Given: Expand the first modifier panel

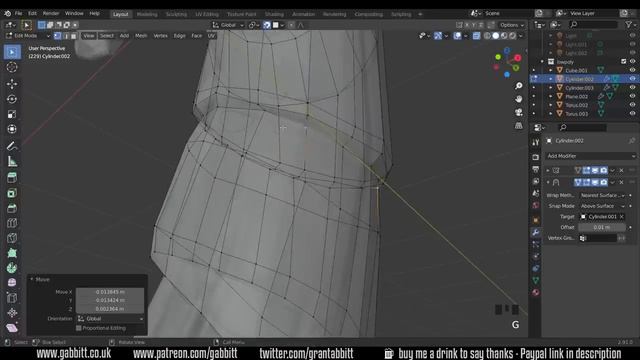Looking at the screenshot, I should tap(548, 170).
